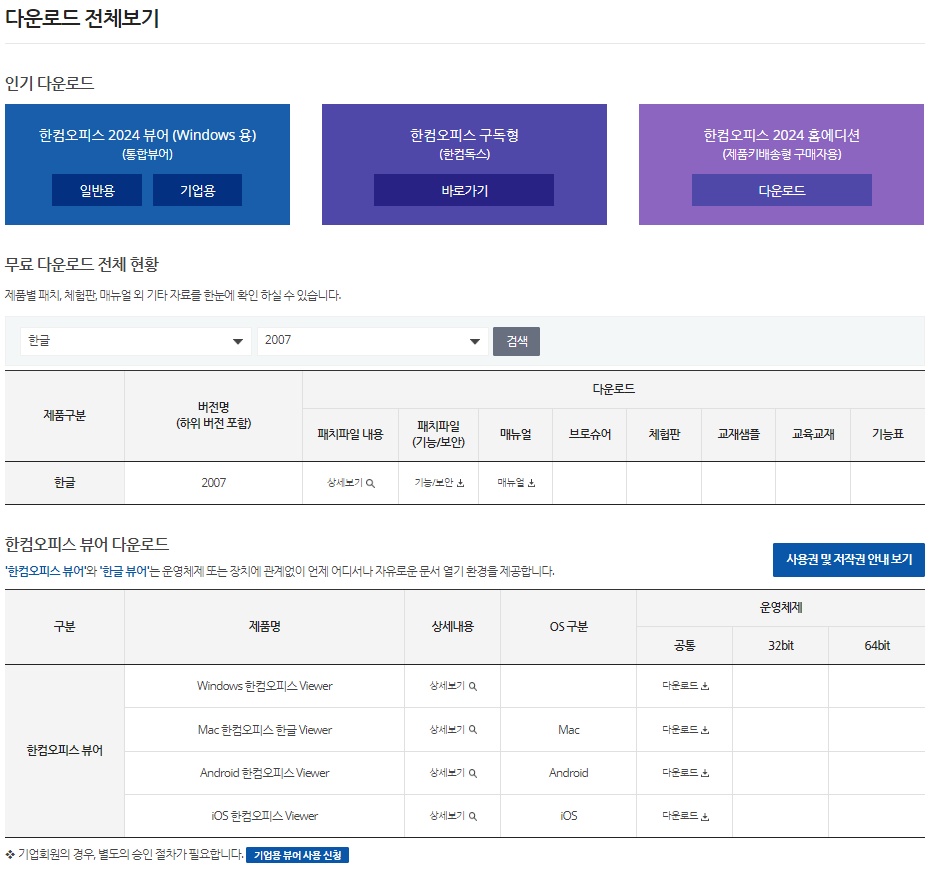
Task: Click magnifier icon in Mac Viewer row
Action: (473, 730)
